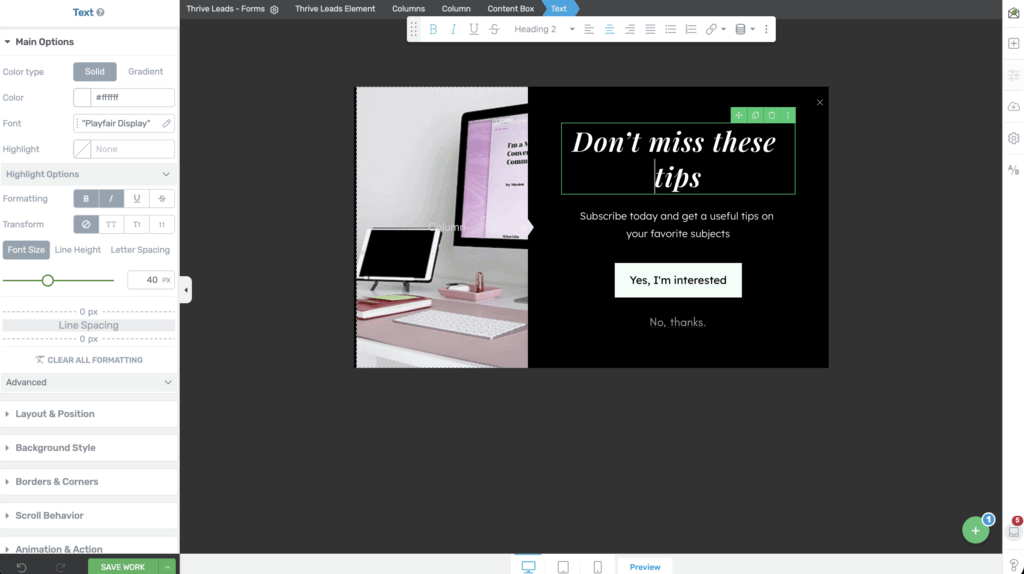Open the Heading 2 style dropdown

point(544,29)
